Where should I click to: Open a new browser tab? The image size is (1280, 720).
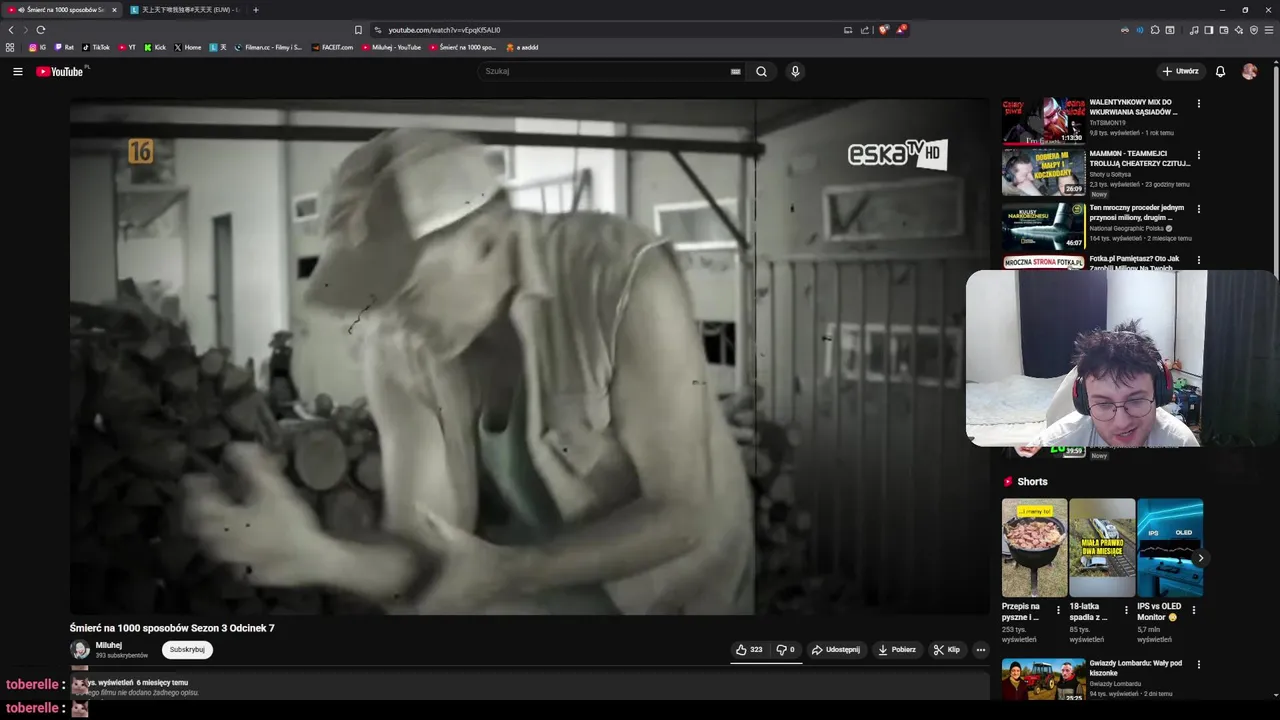point(255,10)
